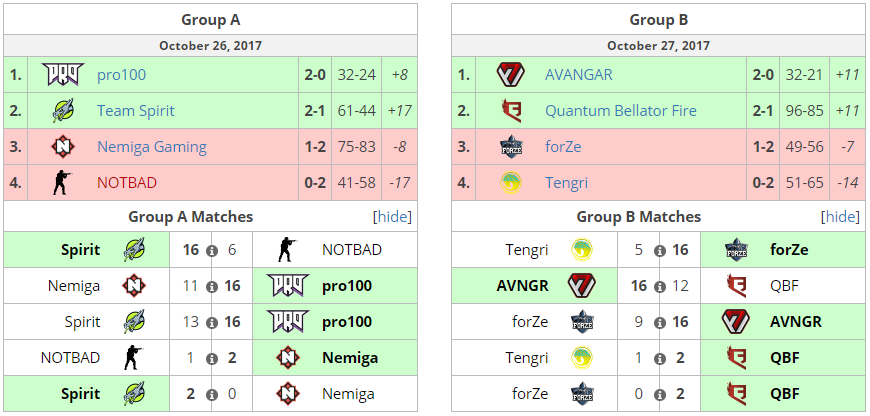Click the pro100 logo in Group A standings
Screen dimensions: 870x416
click(x=63, y=75)
